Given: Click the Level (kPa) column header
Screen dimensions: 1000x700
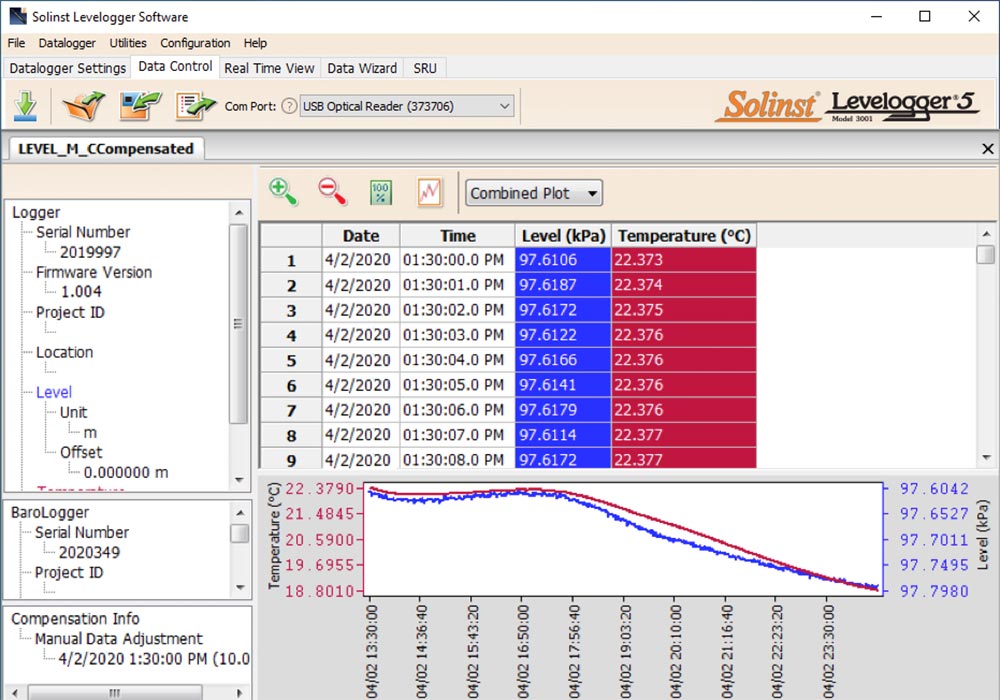Looking at the screenshot, I should (563, 236).
